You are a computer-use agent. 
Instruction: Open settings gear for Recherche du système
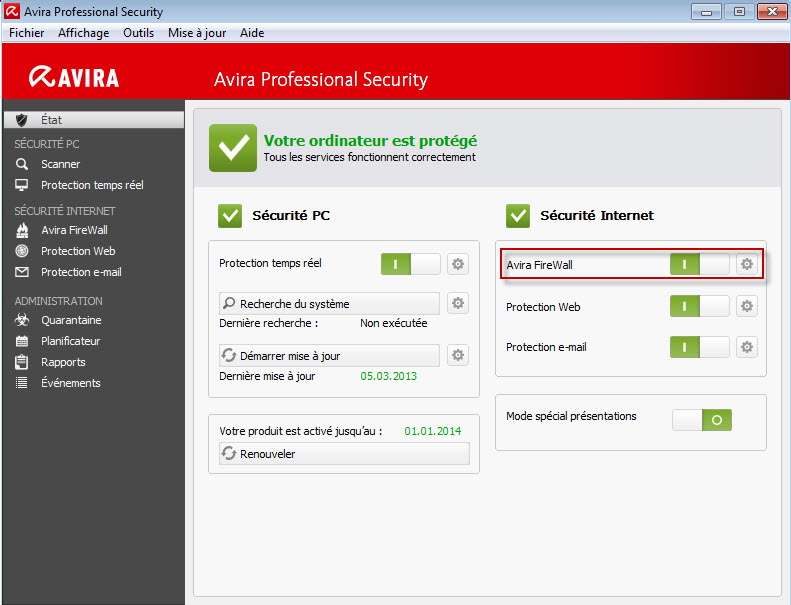[x=458, y=303]
